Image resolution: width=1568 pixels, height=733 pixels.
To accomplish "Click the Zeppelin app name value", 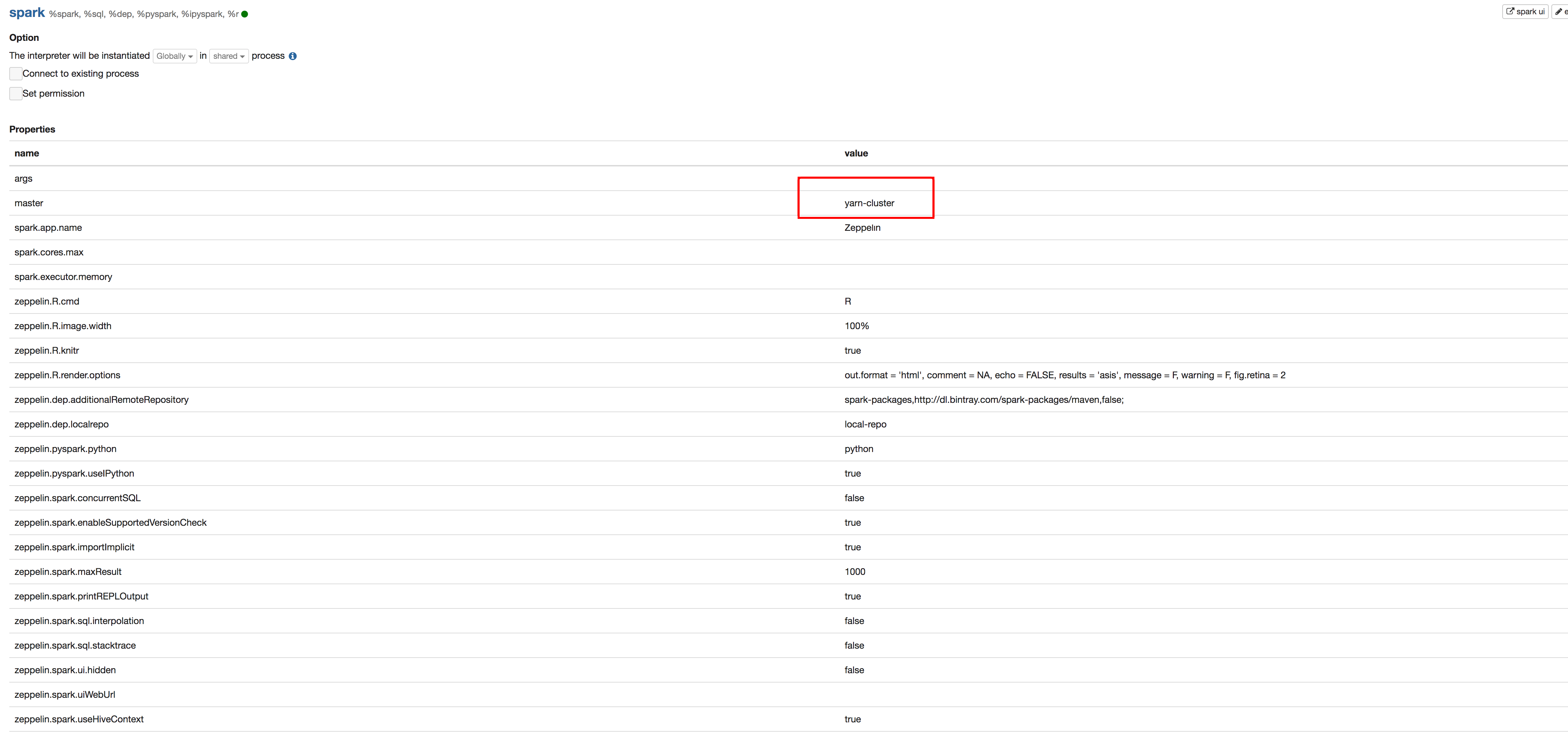I will tap(862, 228).
